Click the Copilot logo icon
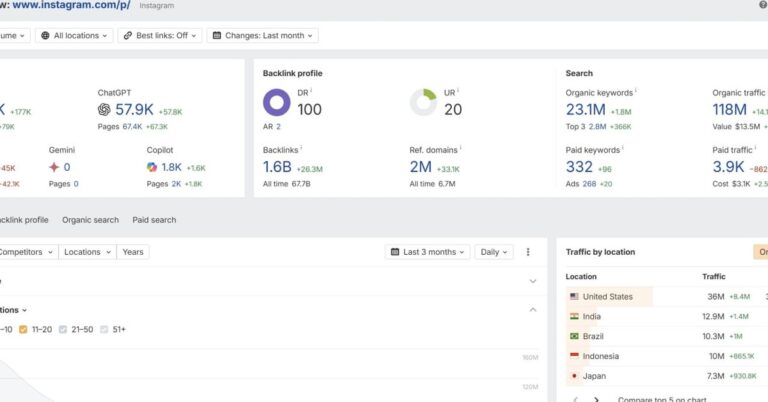The image size is (768, 402). click(x=152, y=167)
